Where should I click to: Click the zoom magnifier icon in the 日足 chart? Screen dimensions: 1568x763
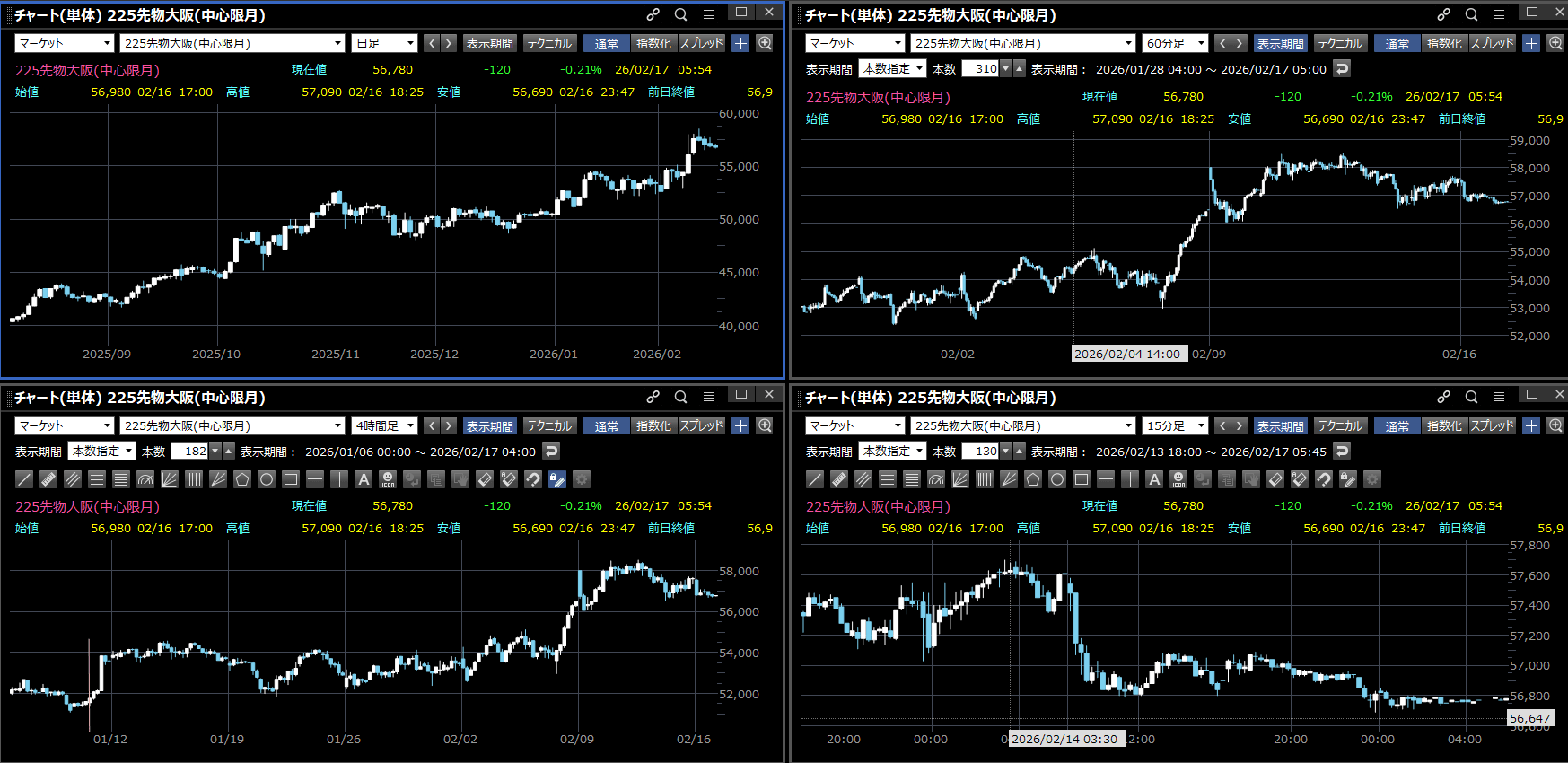click(x=765, y=43)
